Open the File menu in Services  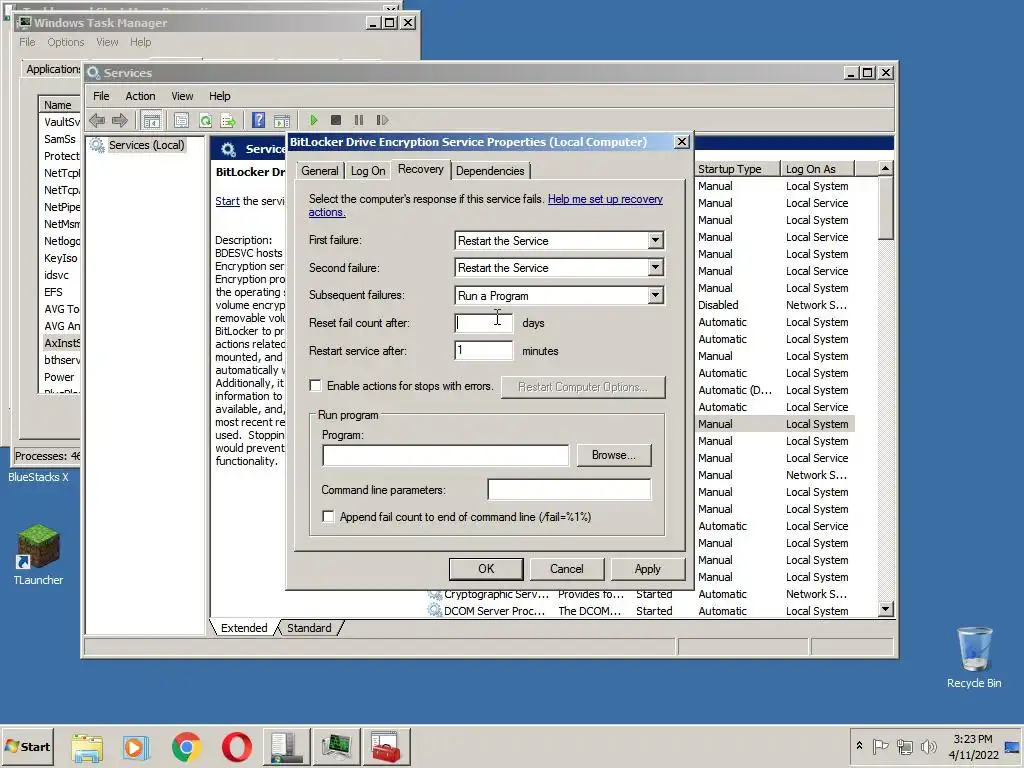point(101,96)
